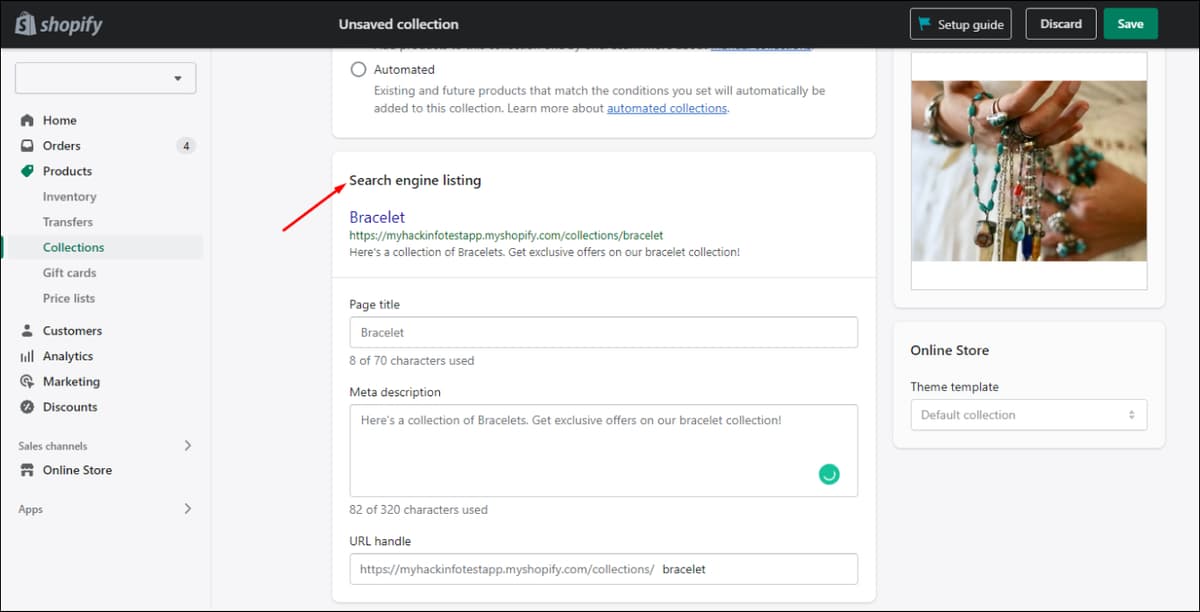
Task: Click the Orders inbox icon
Action: pyautogui.click(x=27, y=145)
